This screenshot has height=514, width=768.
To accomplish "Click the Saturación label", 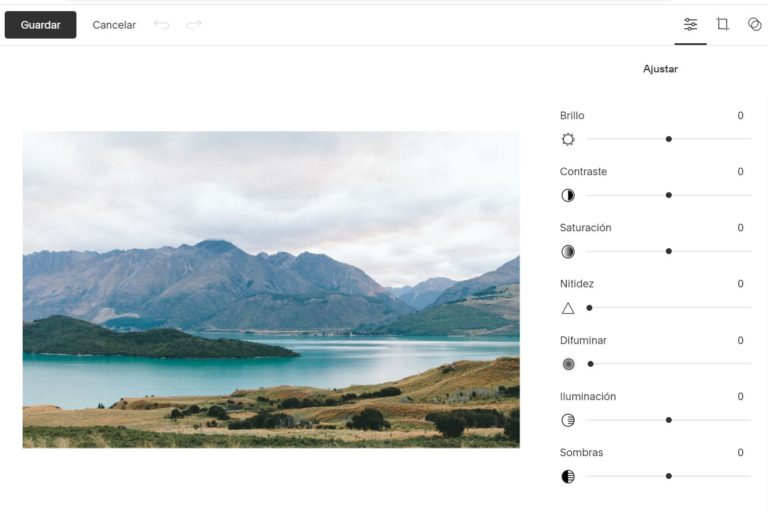I will point(585,228).
